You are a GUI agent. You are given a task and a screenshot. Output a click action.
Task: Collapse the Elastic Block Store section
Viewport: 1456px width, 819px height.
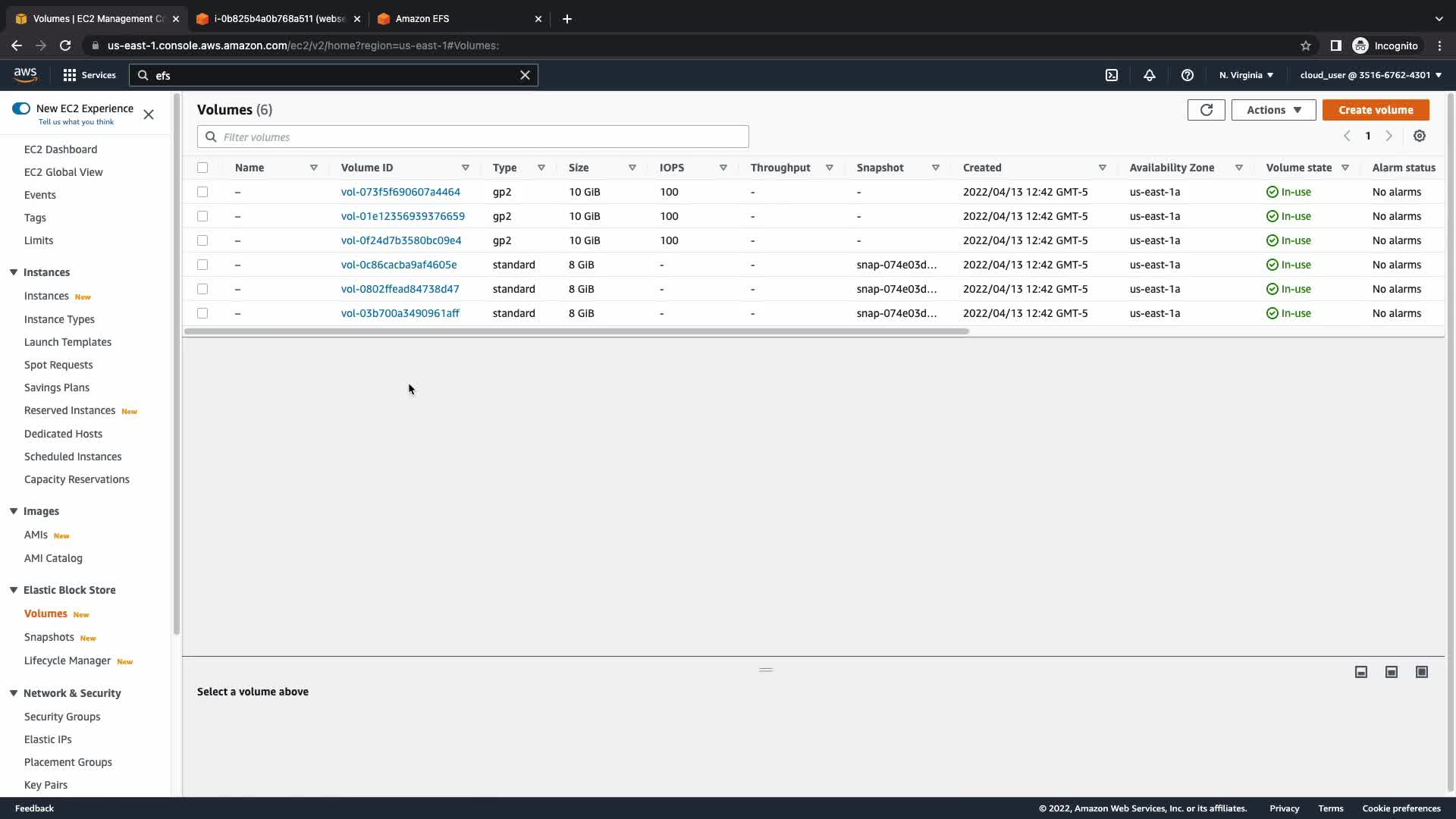pos(14,590)
